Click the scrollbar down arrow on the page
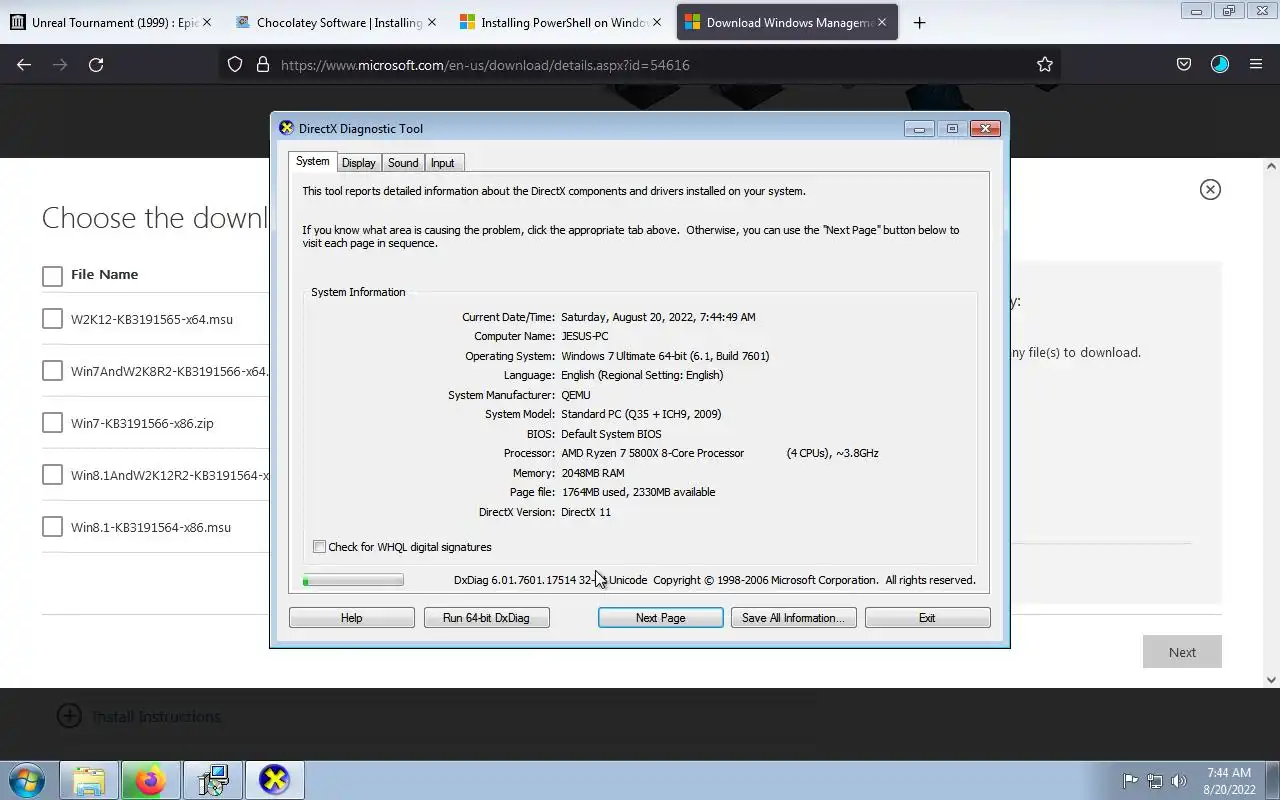This screenshot has height=800, width=1280. (1272, 680)
